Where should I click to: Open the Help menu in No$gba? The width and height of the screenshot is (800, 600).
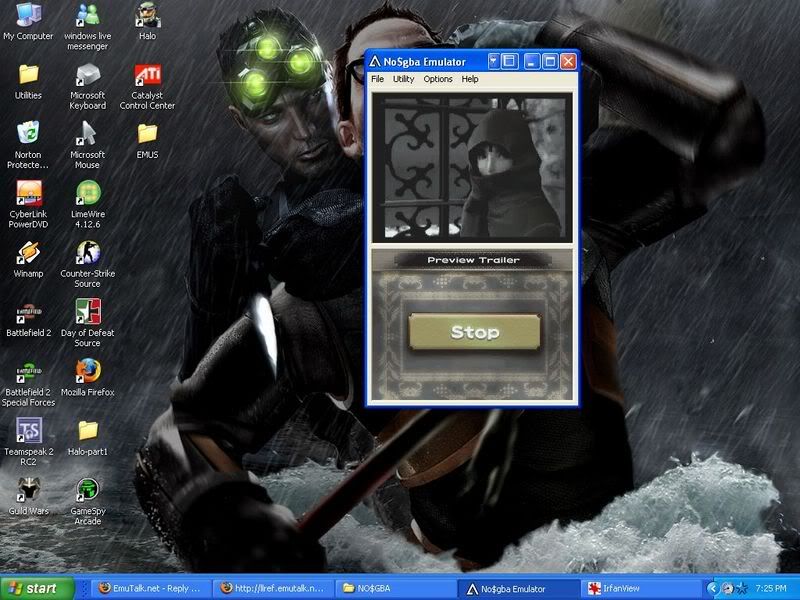(x=470, y=79)
